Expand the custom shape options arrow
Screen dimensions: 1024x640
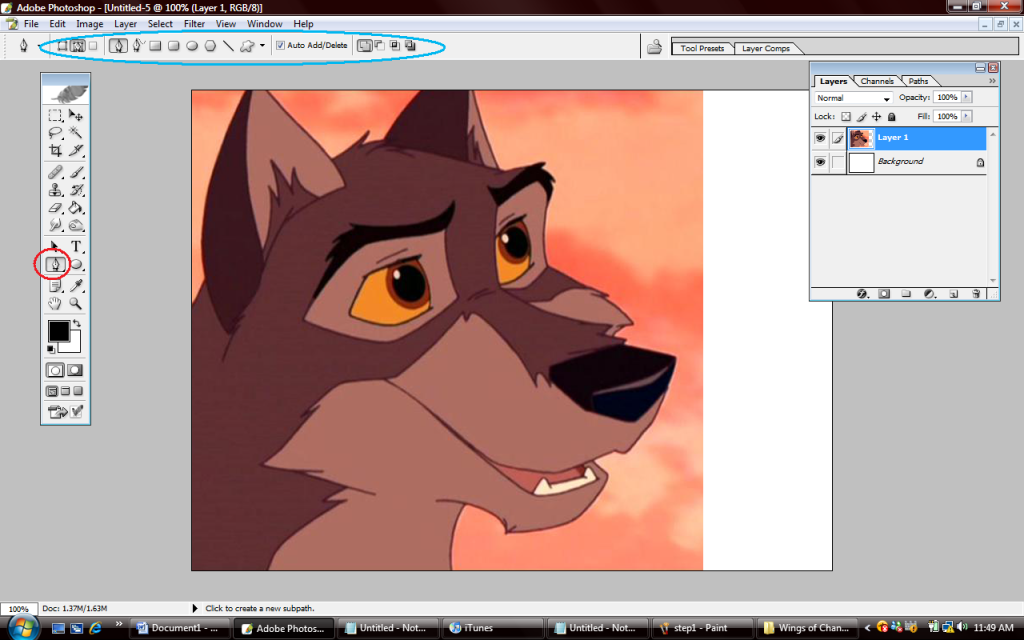(263, 46)
